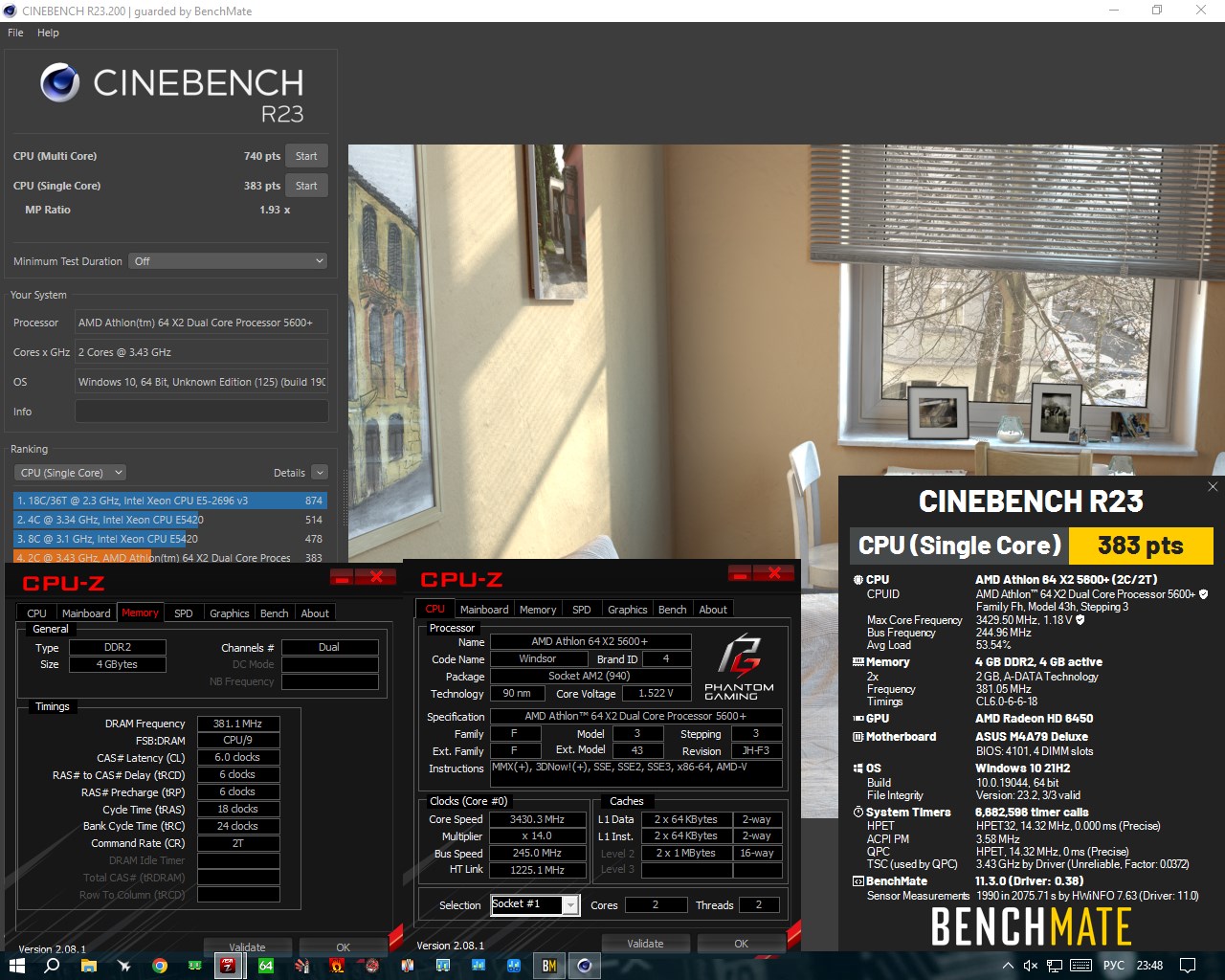Image resolution: width=1225 pixels, height=980 pixels.
Task: Click the CPU section icon in BenchMate overlay
Action: click(858, 580)
